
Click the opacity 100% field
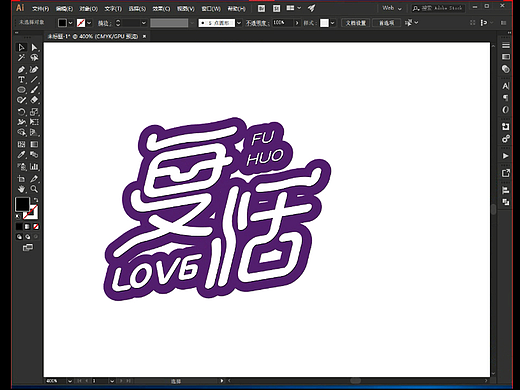tap(282, 23)
